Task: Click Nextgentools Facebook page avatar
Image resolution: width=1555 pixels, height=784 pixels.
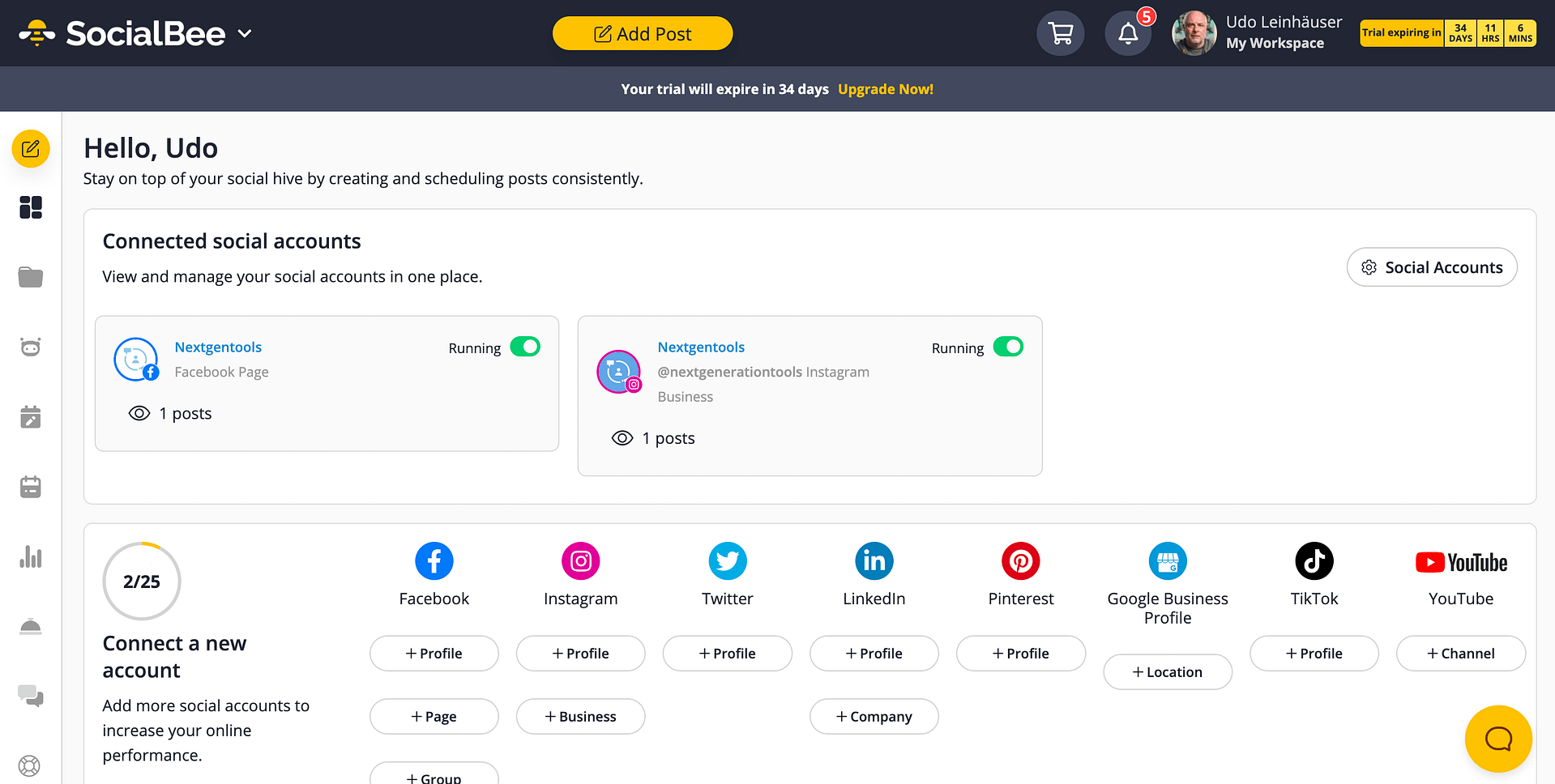Action: point(136,360)
